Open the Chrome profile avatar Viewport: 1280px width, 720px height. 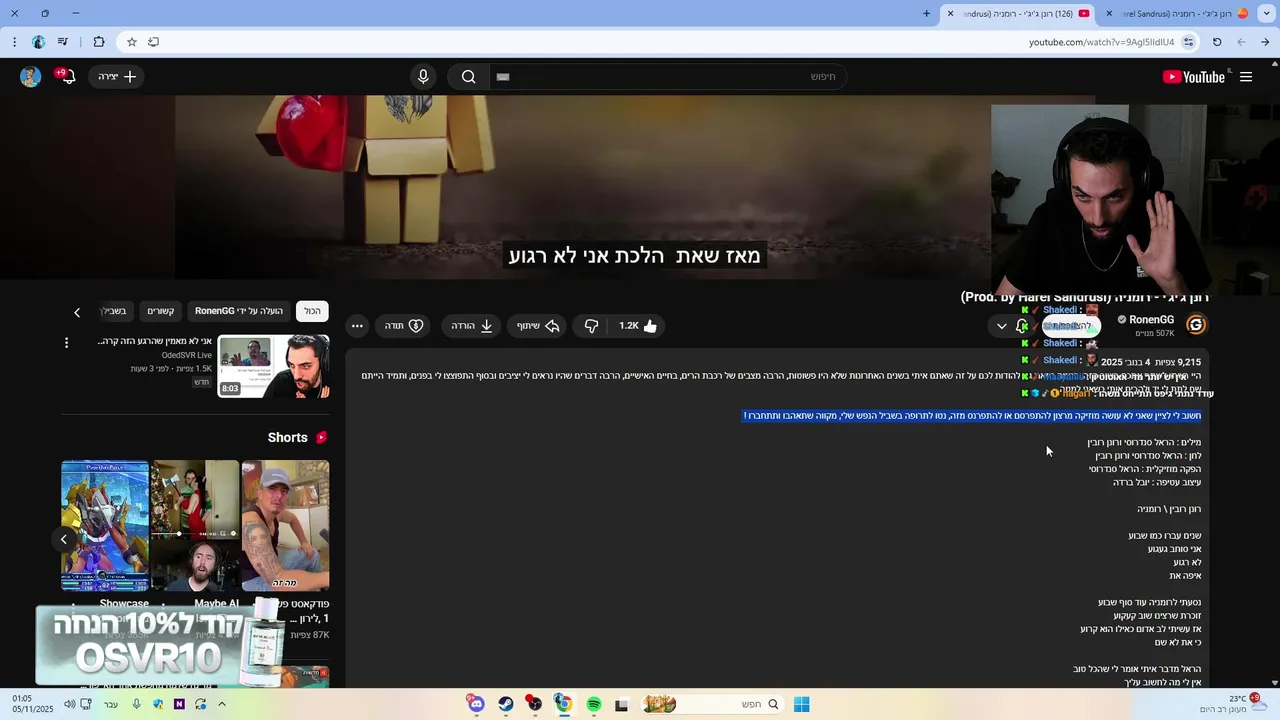39,42
